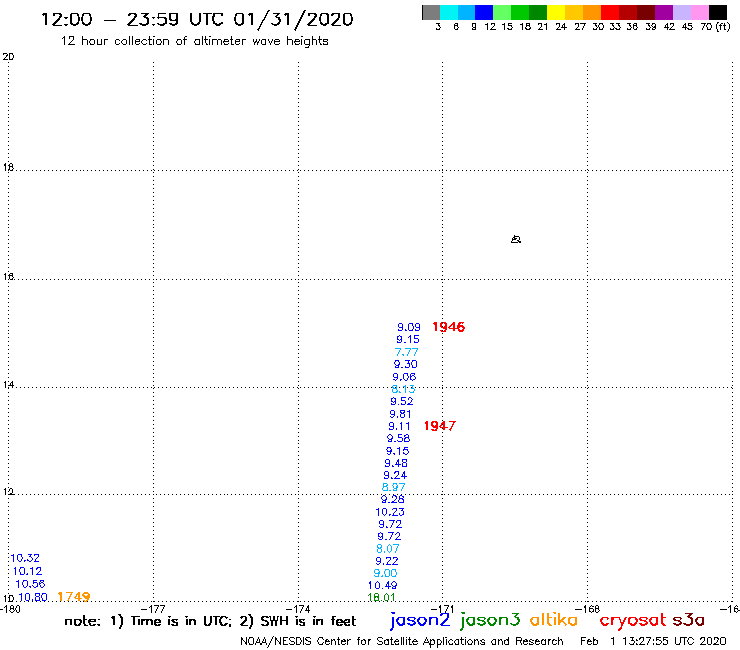Select the light blue value 7.77

click(406, 352)
